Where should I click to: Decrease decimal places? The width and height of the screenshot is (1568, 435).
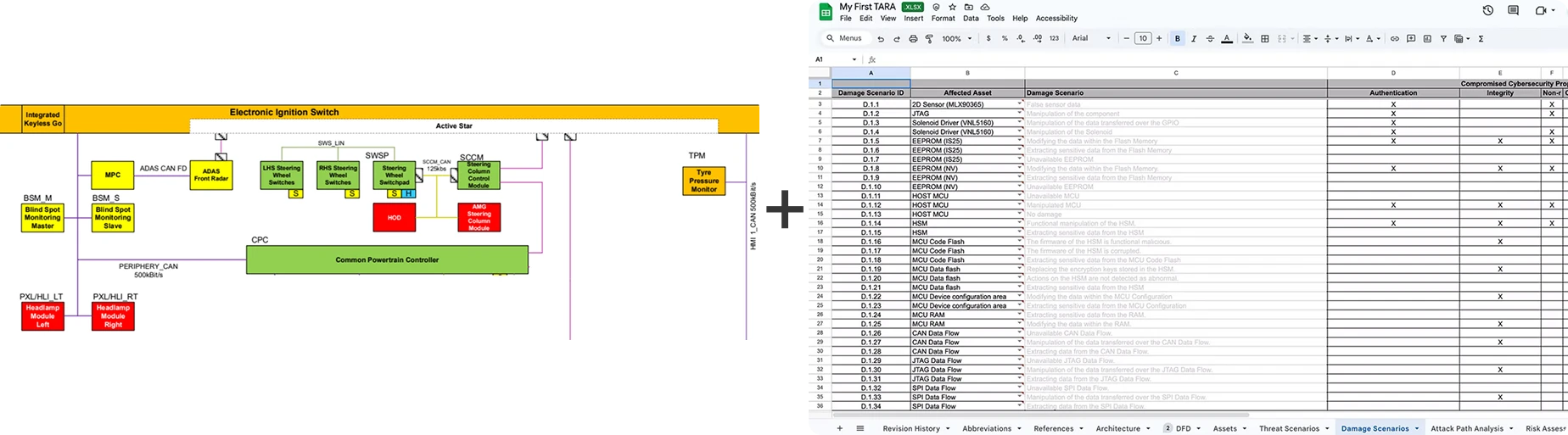tap(1021, 38)
